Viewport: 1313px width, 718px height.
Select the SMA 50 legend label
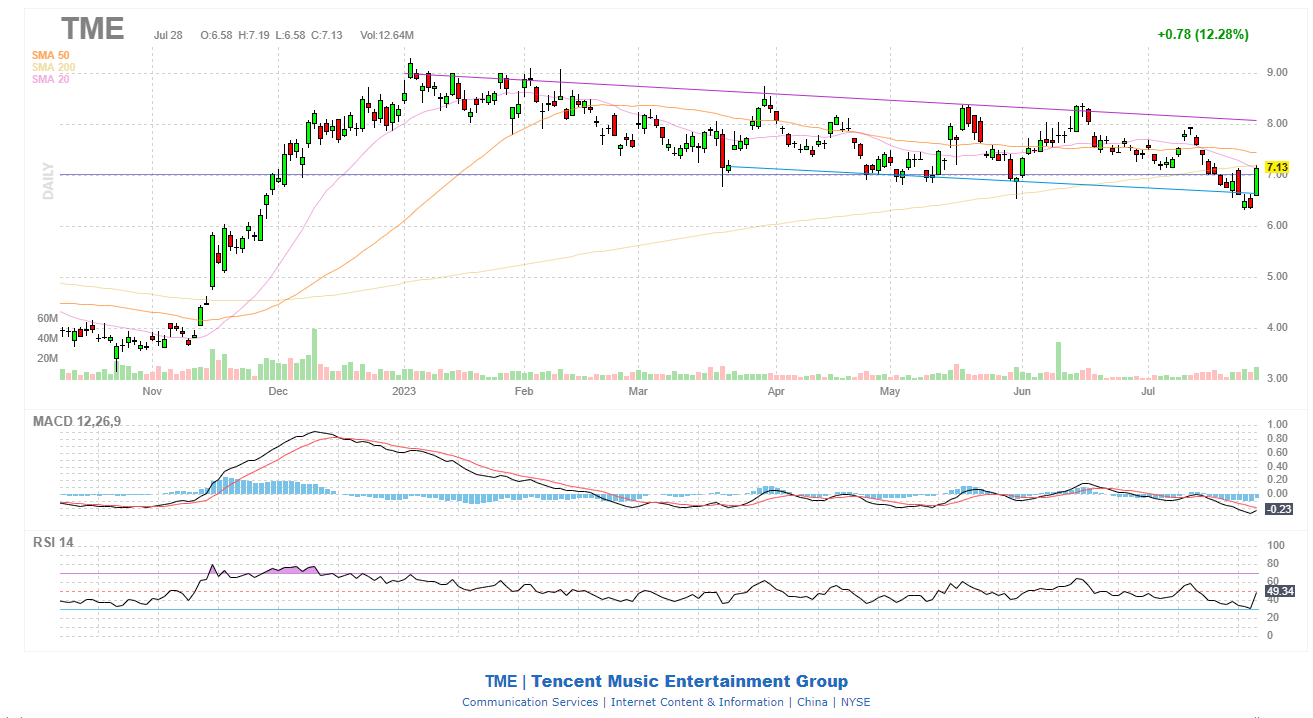(50, 55)
